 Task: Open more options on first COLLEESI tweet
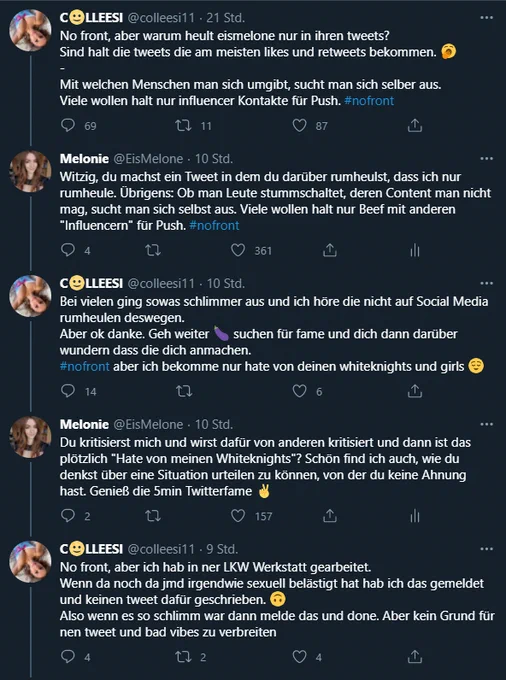(x=486, y=18)
